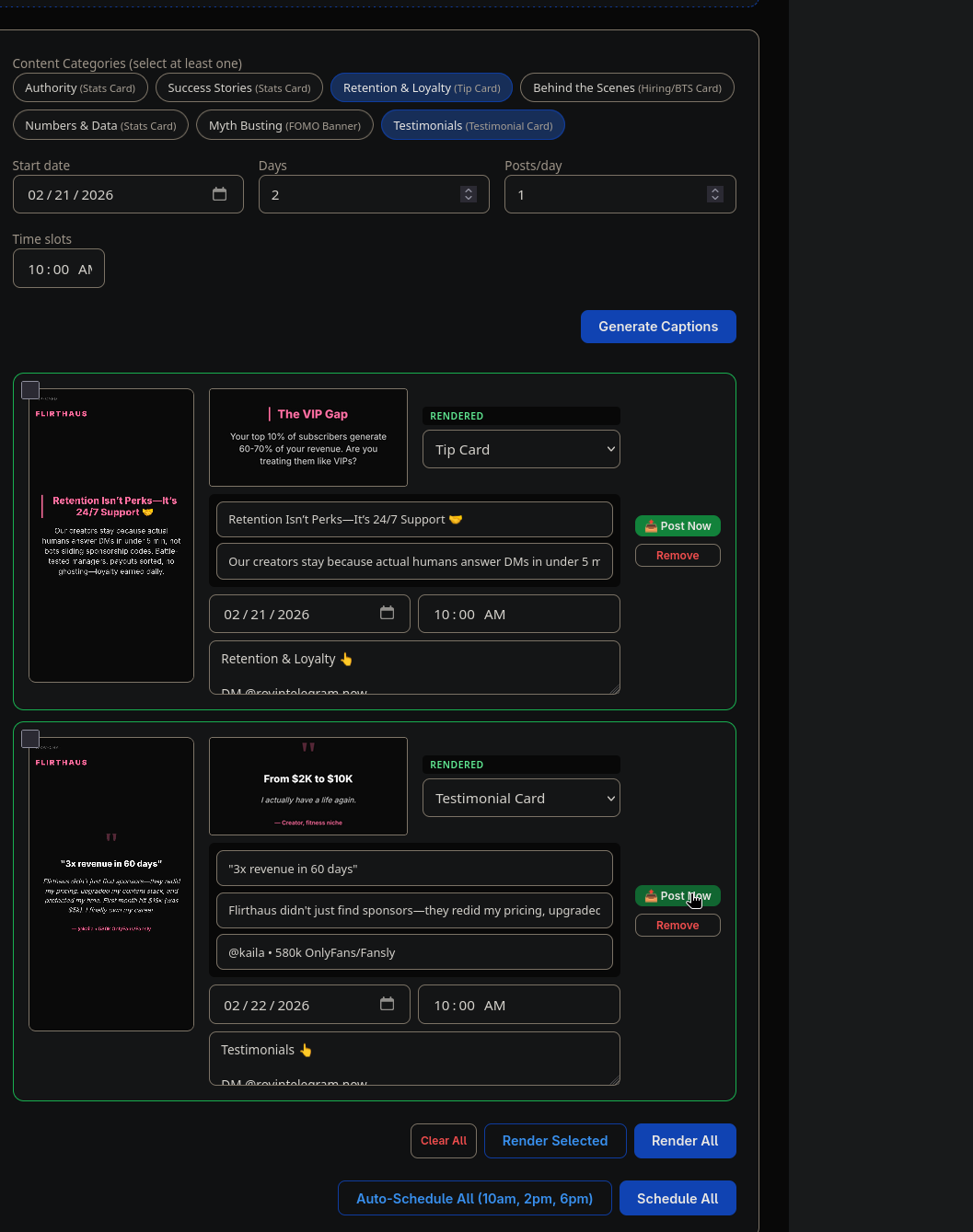Image resolution: width=973 pixels, height=1232 pixels.
Task: Open calendar icon on second post's 02/22/2026 date
Action: (x=387, y=1004)
